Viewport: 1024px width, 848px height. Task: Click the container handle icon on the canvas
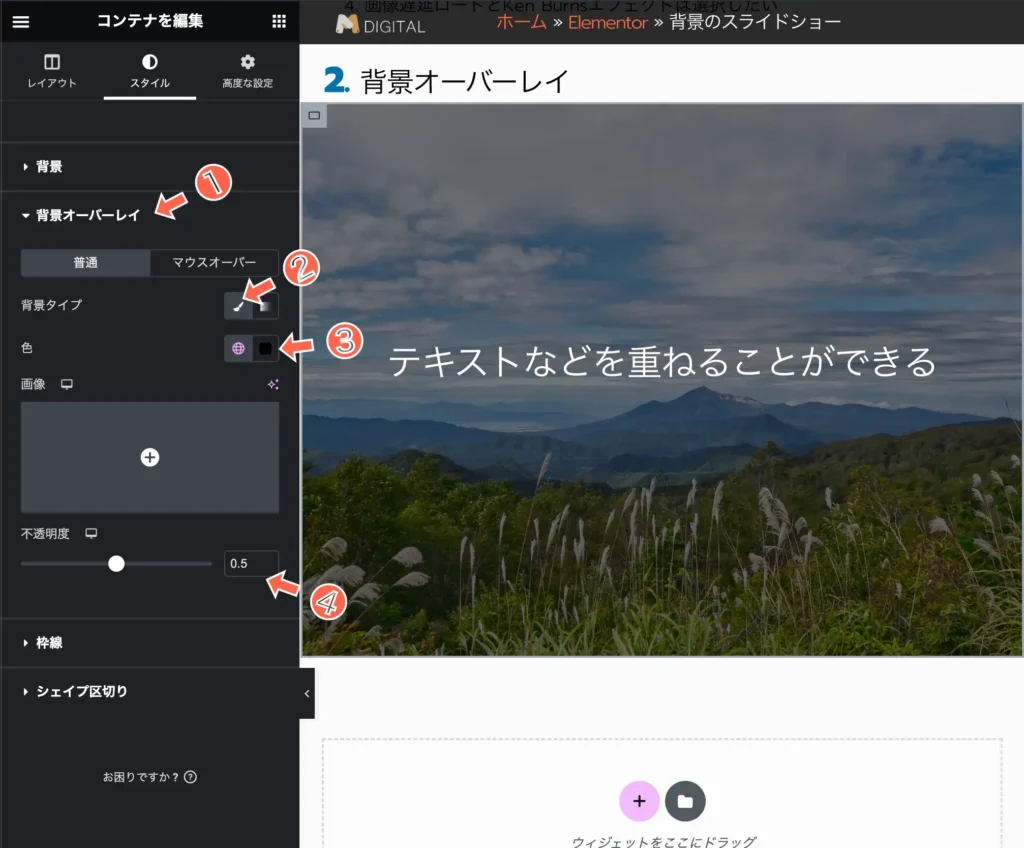point(314,116)
